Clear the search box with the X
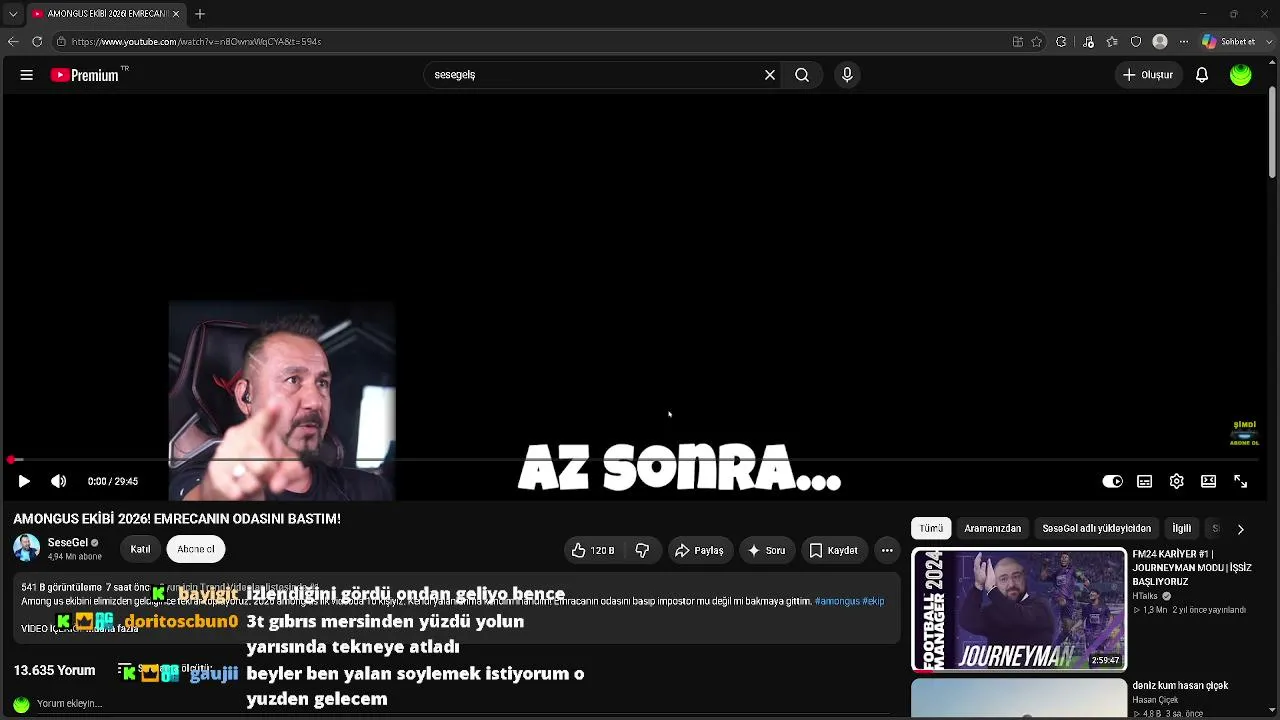 point(770,75)
